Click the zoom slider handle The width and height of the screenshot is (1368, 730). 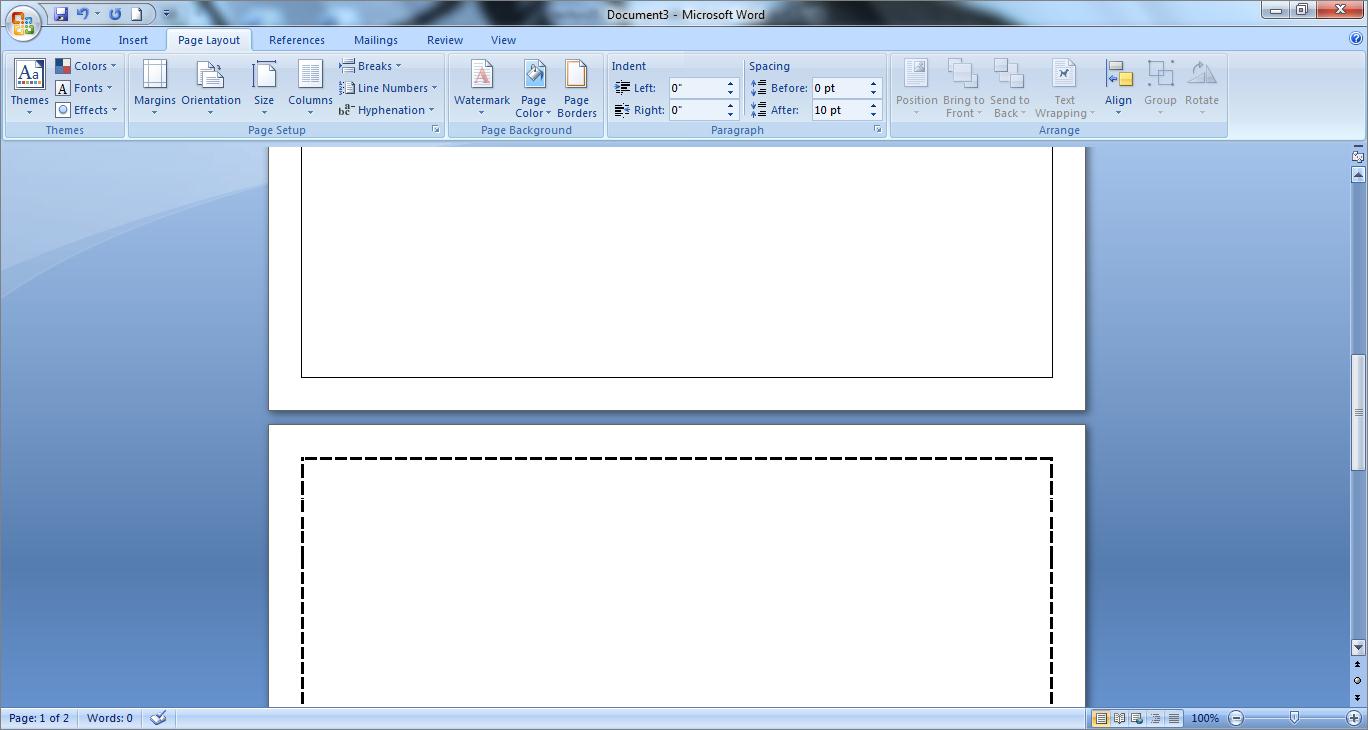pos(1294,718)
